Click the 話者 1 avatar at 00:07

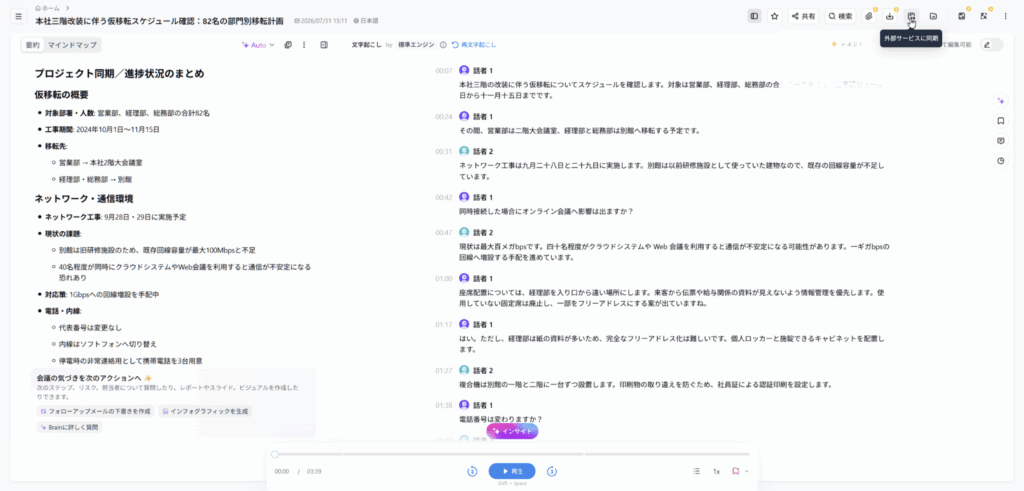tap(464, 70)
